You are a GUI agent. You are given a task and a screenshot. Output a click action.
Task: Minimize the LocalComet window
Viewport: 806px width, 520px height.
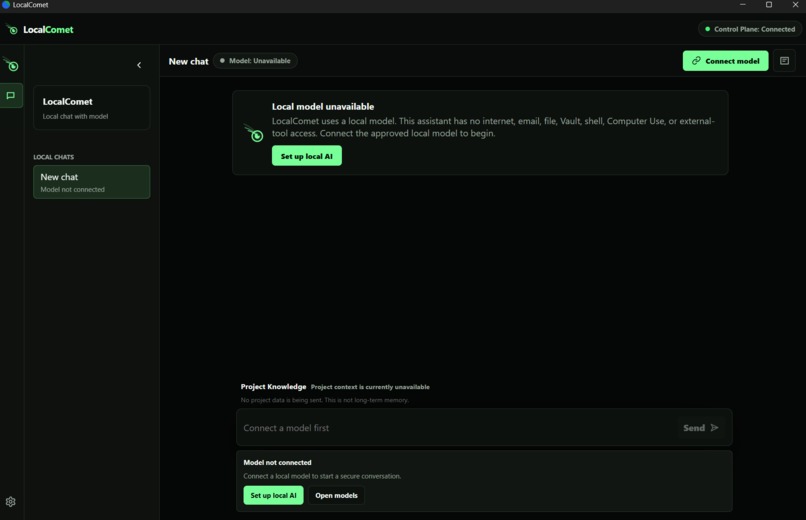pyautogui.click(x=742, y=5)
